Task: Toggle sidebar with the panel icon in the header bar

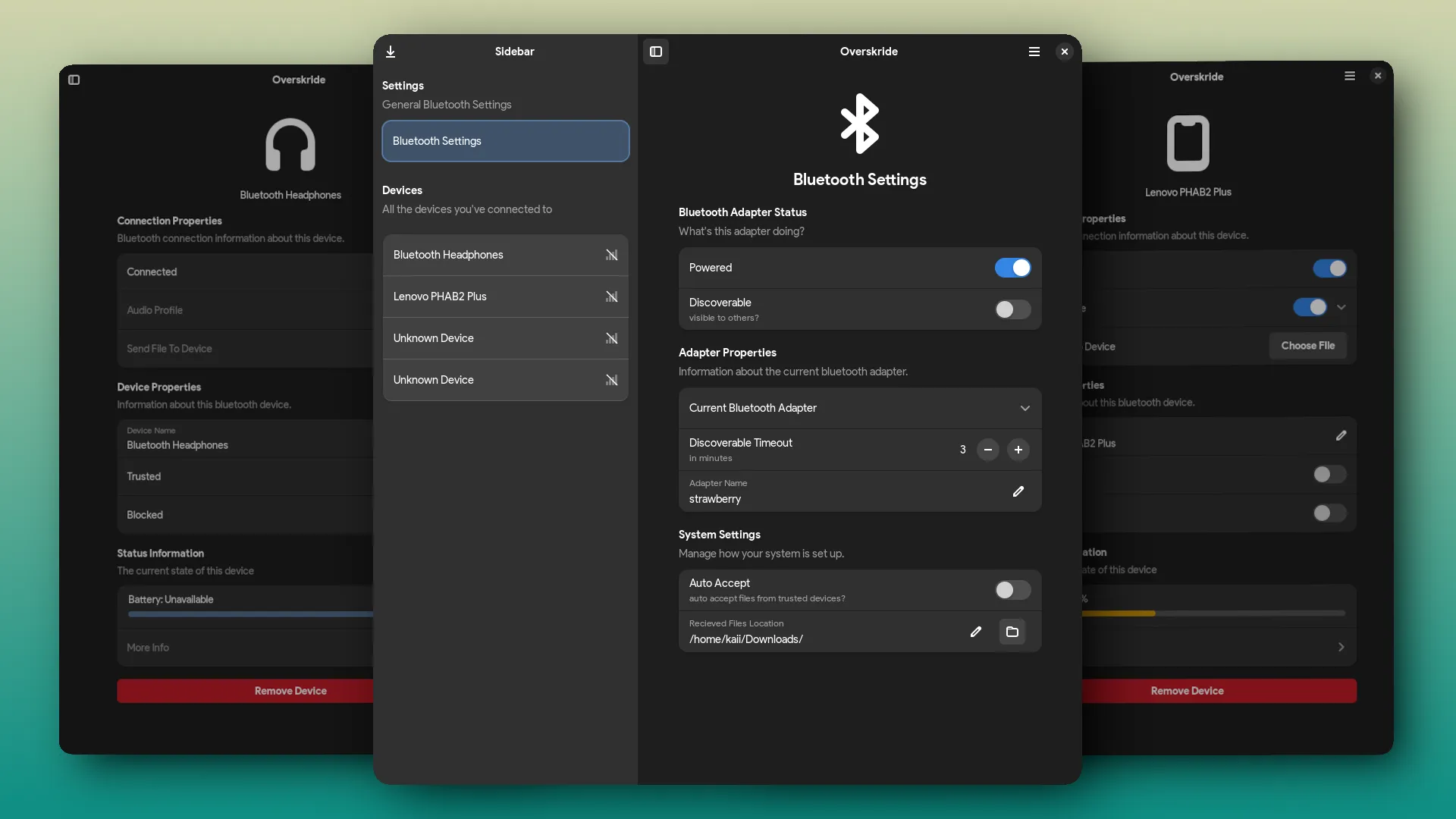Action: coord(656,52)
